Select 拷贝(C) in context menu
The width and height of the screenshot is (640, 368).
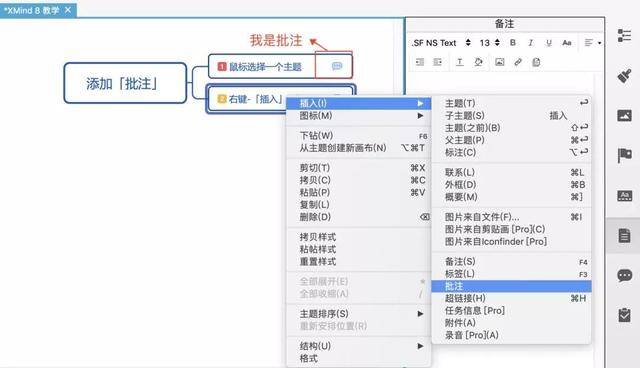click(359, 180)
